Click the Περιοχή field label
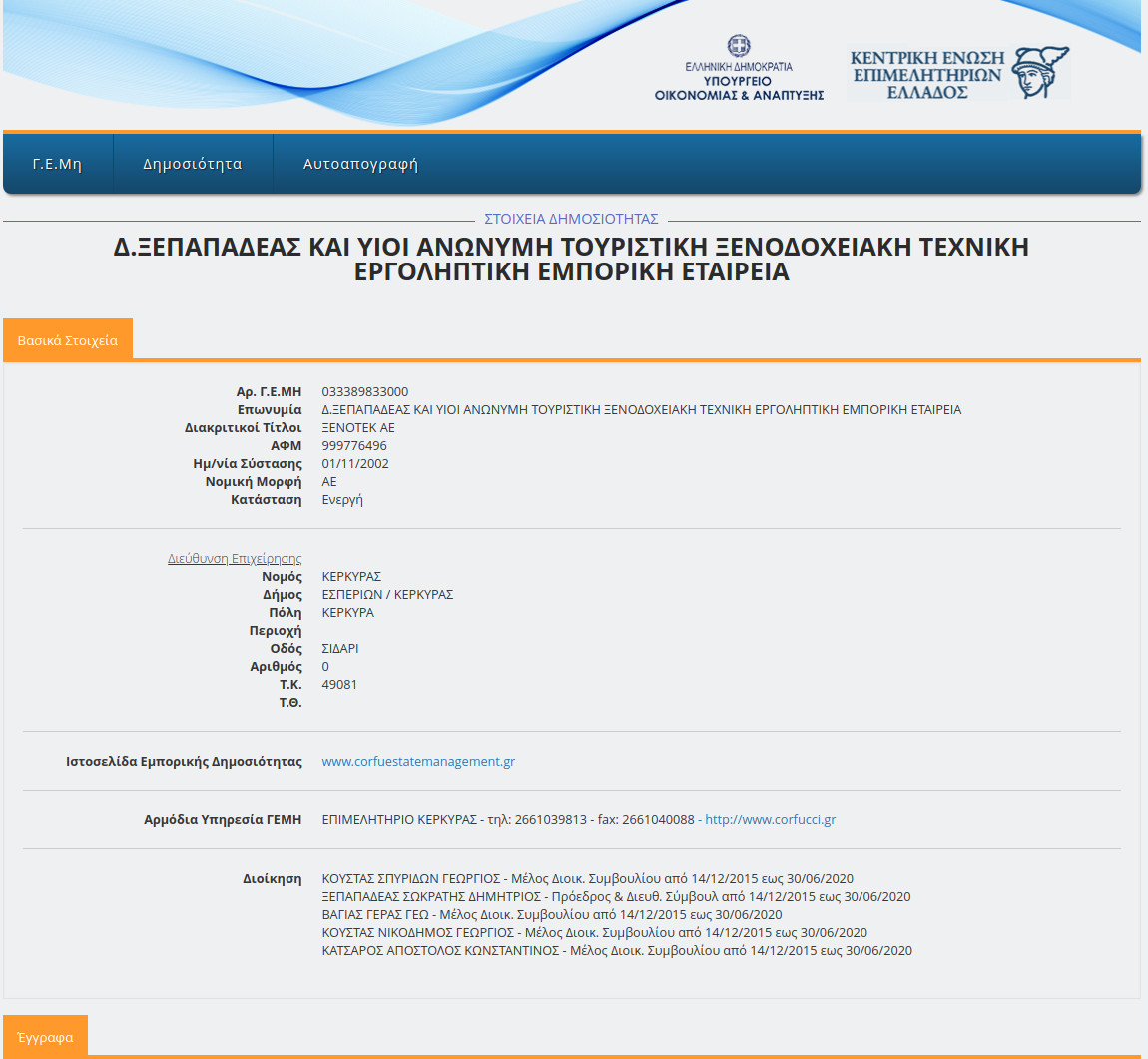The height and width of the screenshot is (1059, 1148). (276, 630)
